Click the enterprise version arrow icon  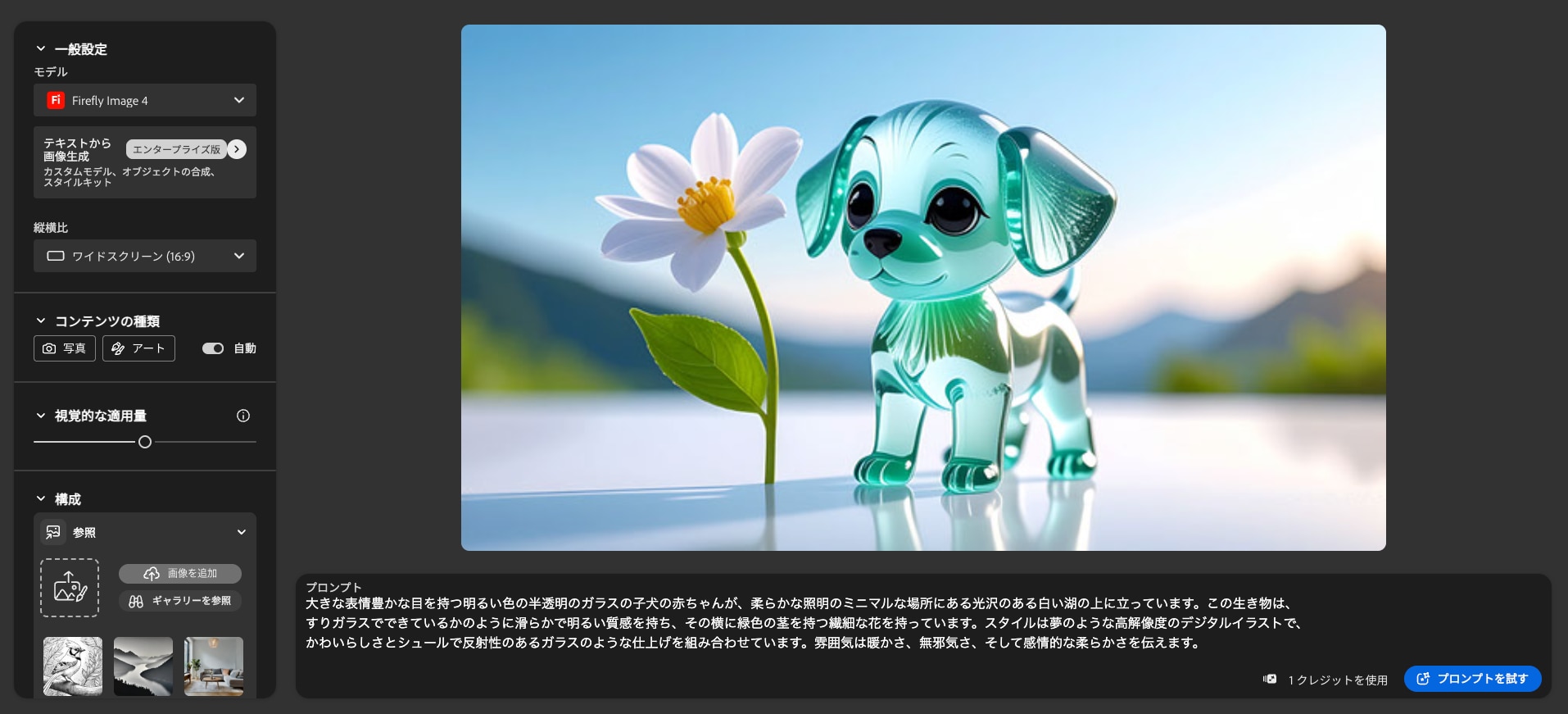(x=237, y=149)
